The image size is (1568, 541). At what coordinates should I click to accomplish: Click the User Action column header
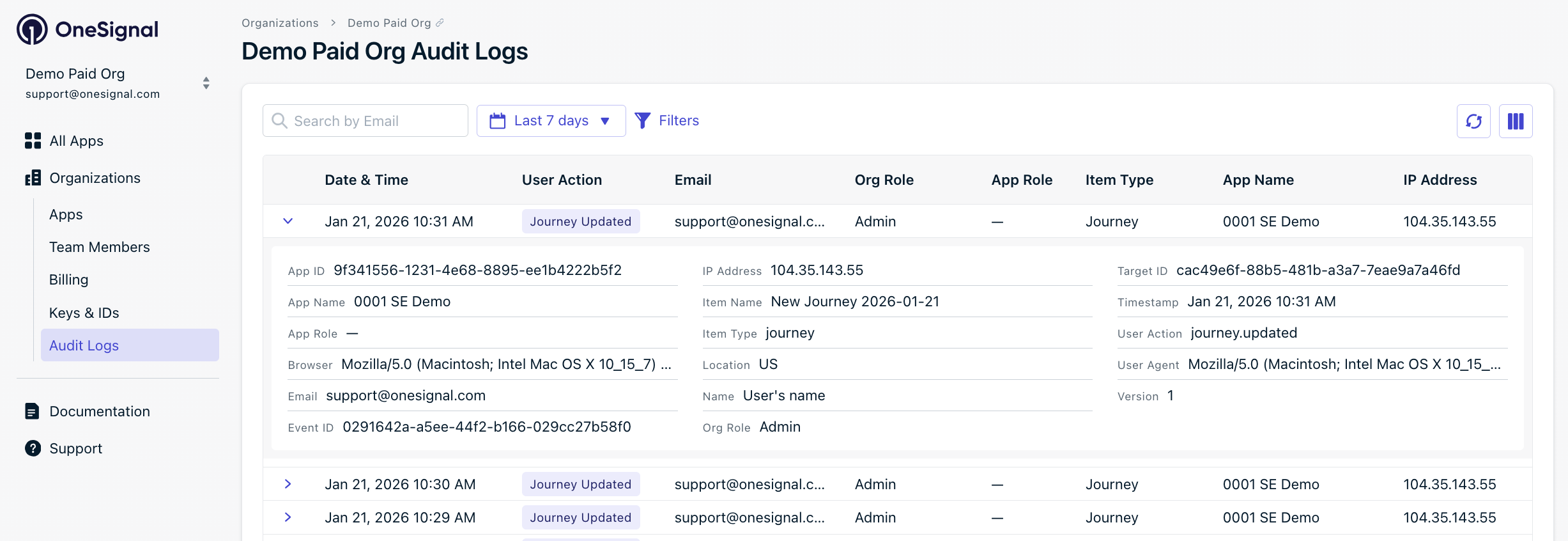[562, 180]
